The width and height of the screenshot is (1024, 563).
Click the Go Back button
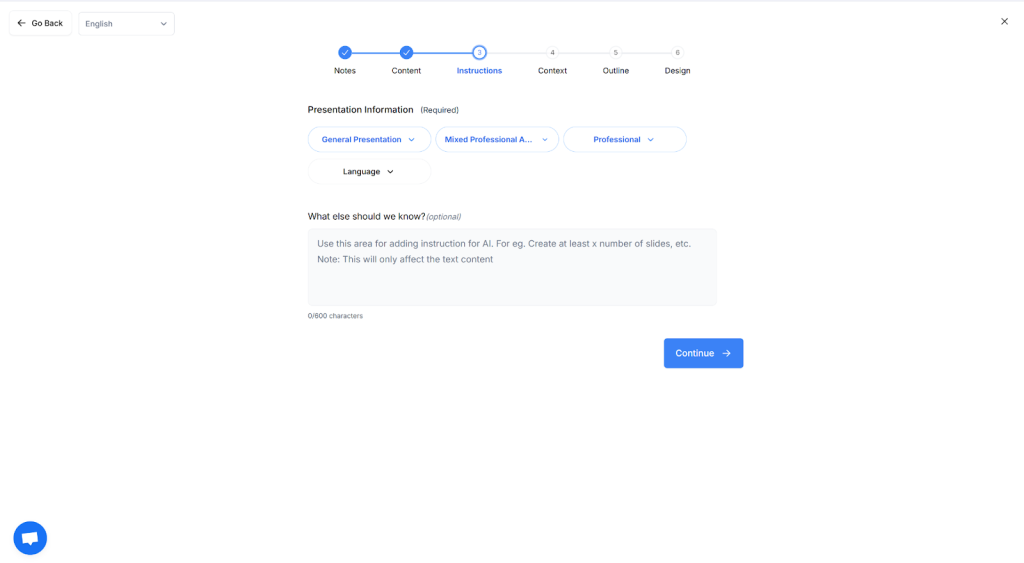(x=40, y=23)
